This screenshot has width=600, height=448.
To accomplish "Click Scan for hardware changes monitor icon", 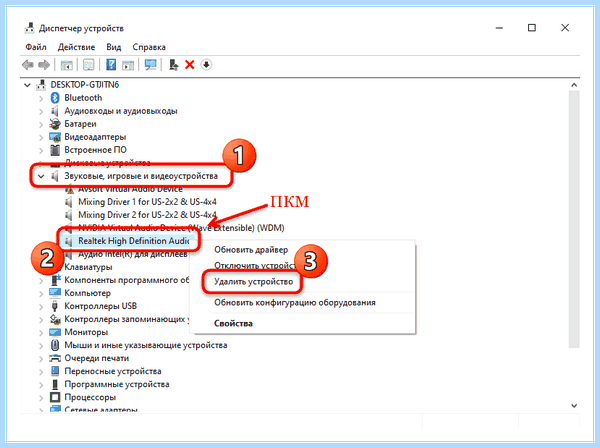I will pos(150,65).
